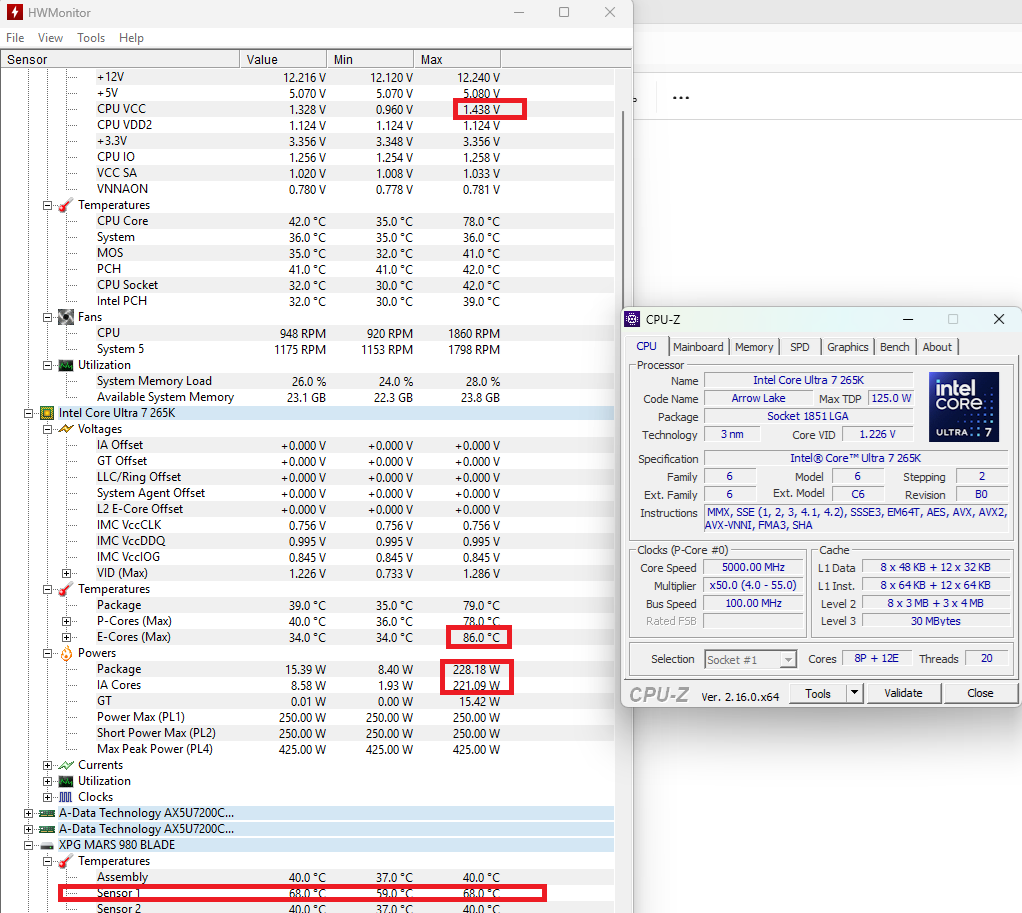Collapse the Voltages section under Intel Core Ultra

[x=48, y=429]
